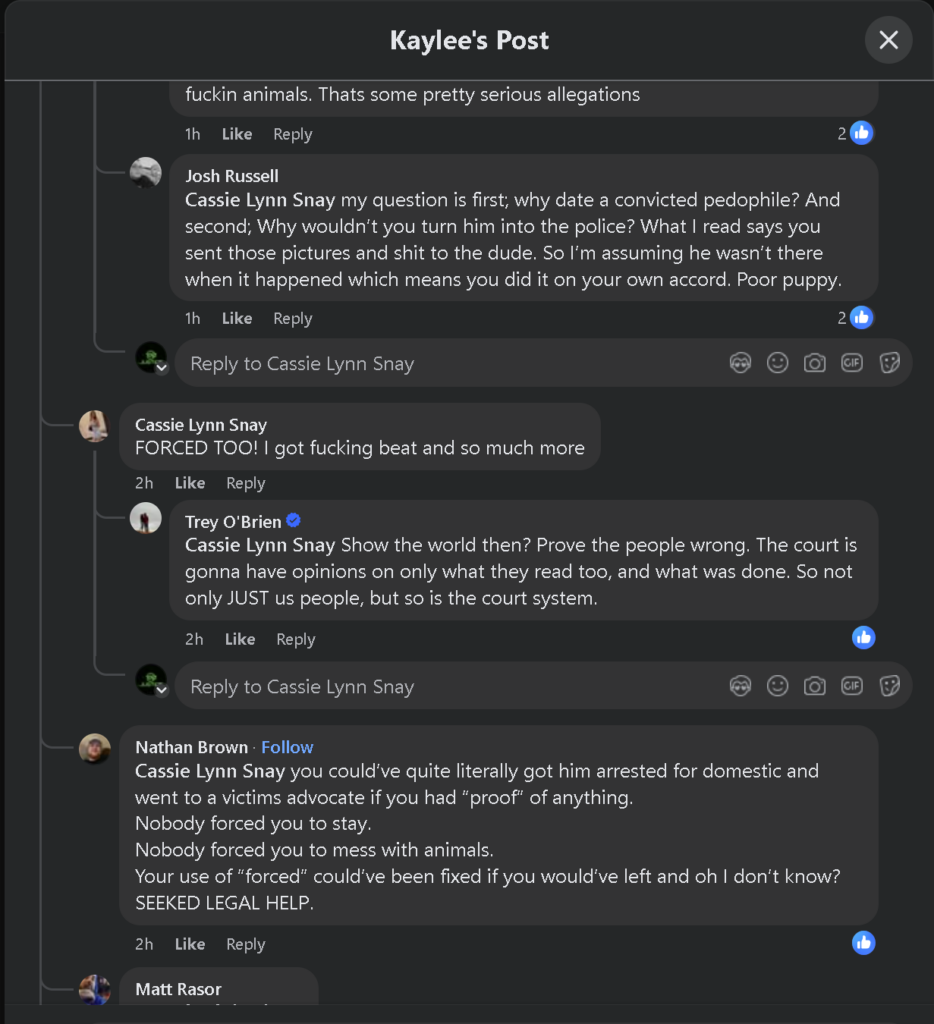Like Josh Russell's comment

click(x=237, y=318)
